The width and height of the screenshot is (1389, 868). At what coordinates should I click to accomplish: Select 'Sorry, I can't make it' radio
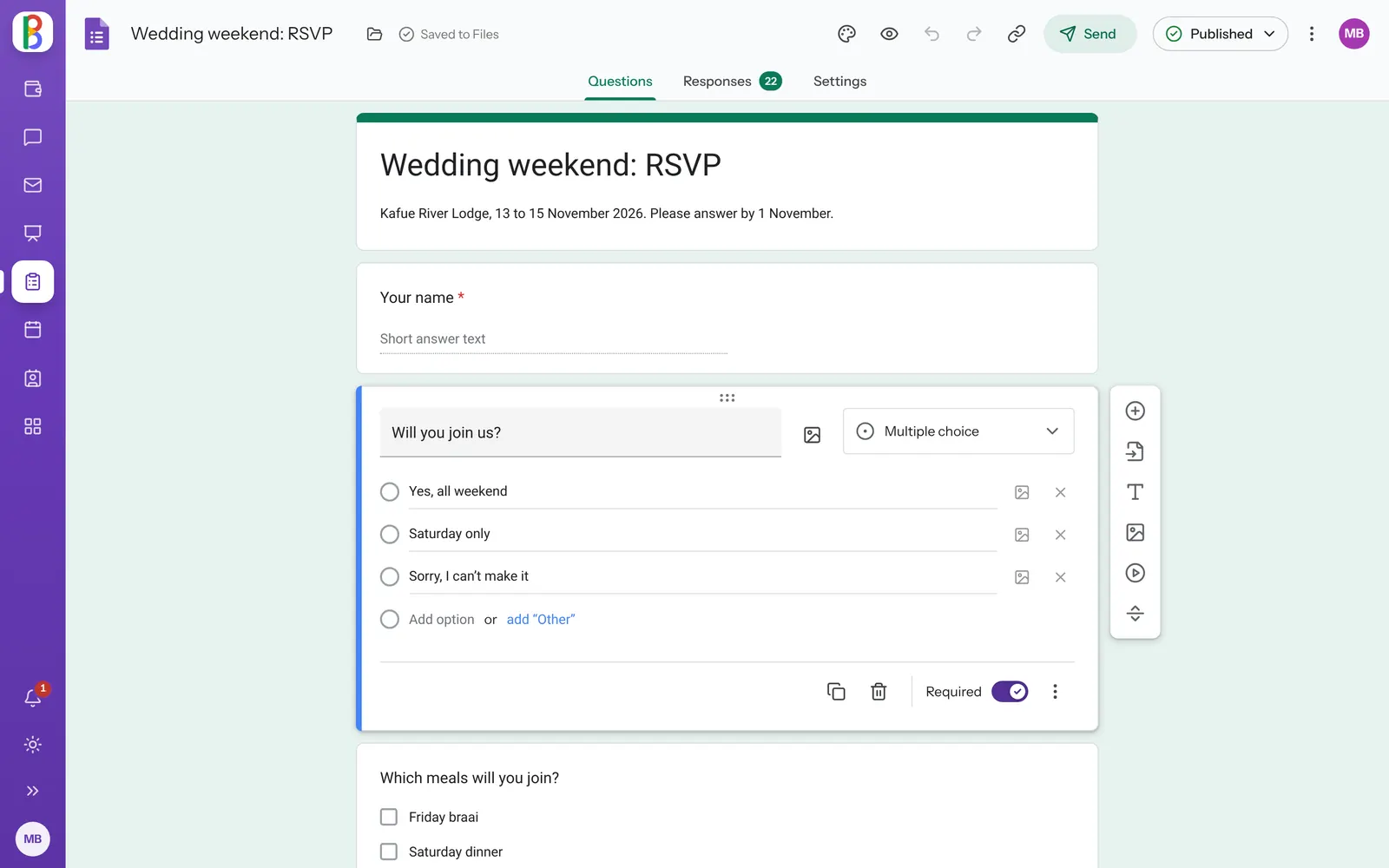point(390,577)
